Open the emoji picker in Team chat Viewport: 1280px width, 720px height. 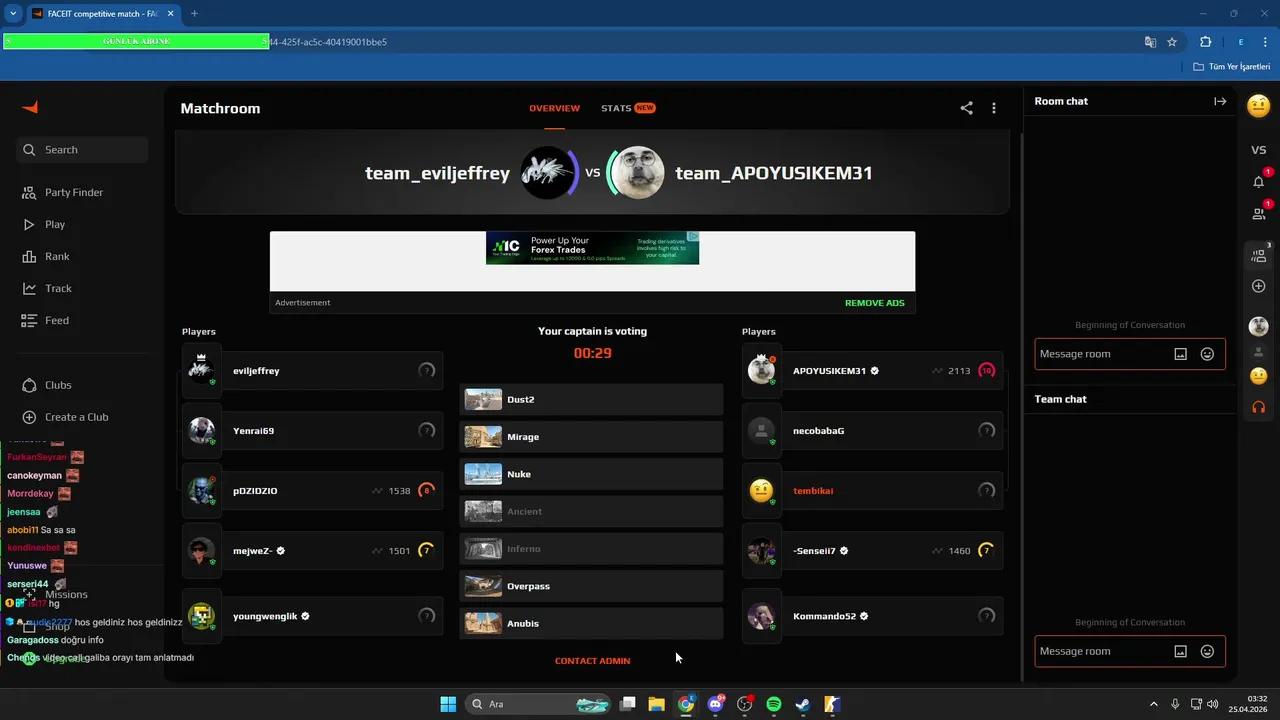pos(1207,652)
